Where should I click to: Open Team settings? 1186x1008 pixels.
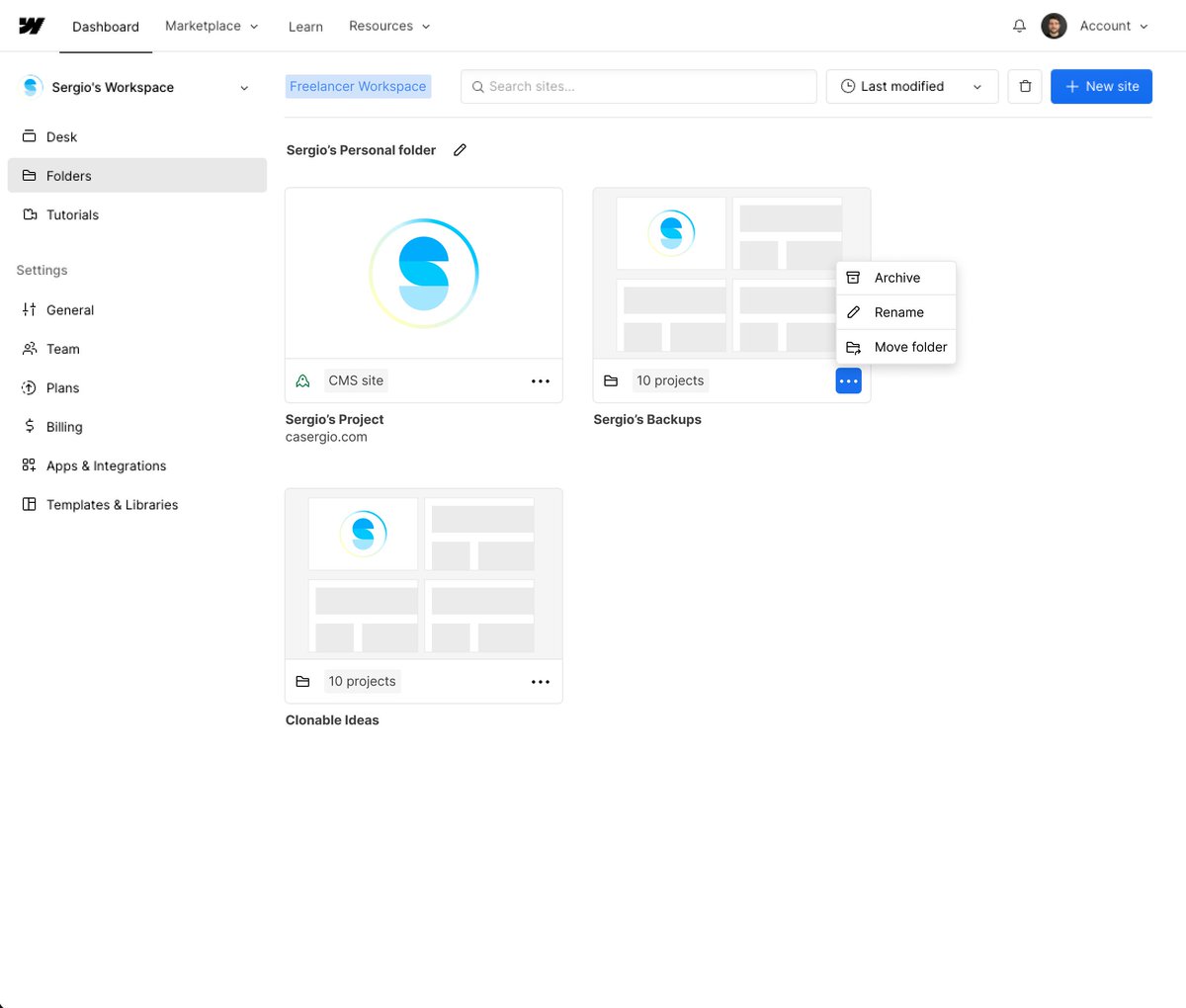137,349
